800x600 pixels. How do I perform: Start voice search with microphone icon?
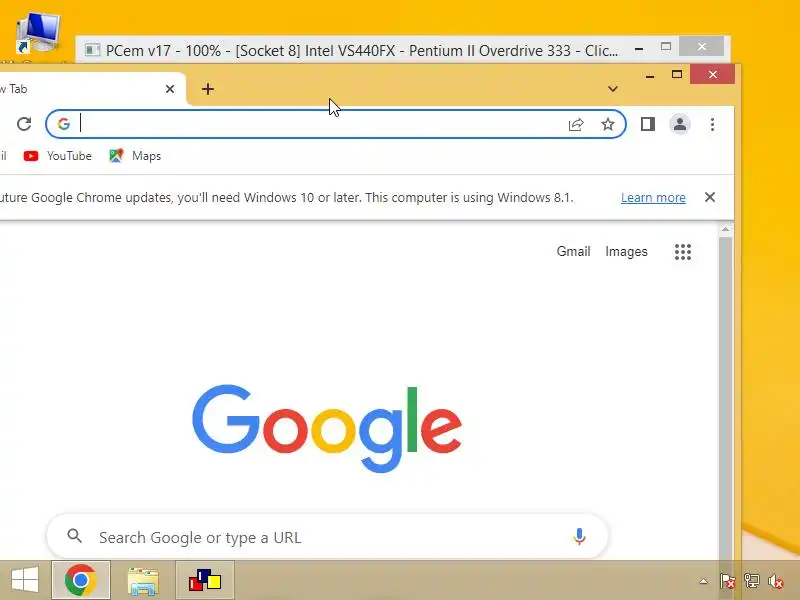[x=579, y=536]
